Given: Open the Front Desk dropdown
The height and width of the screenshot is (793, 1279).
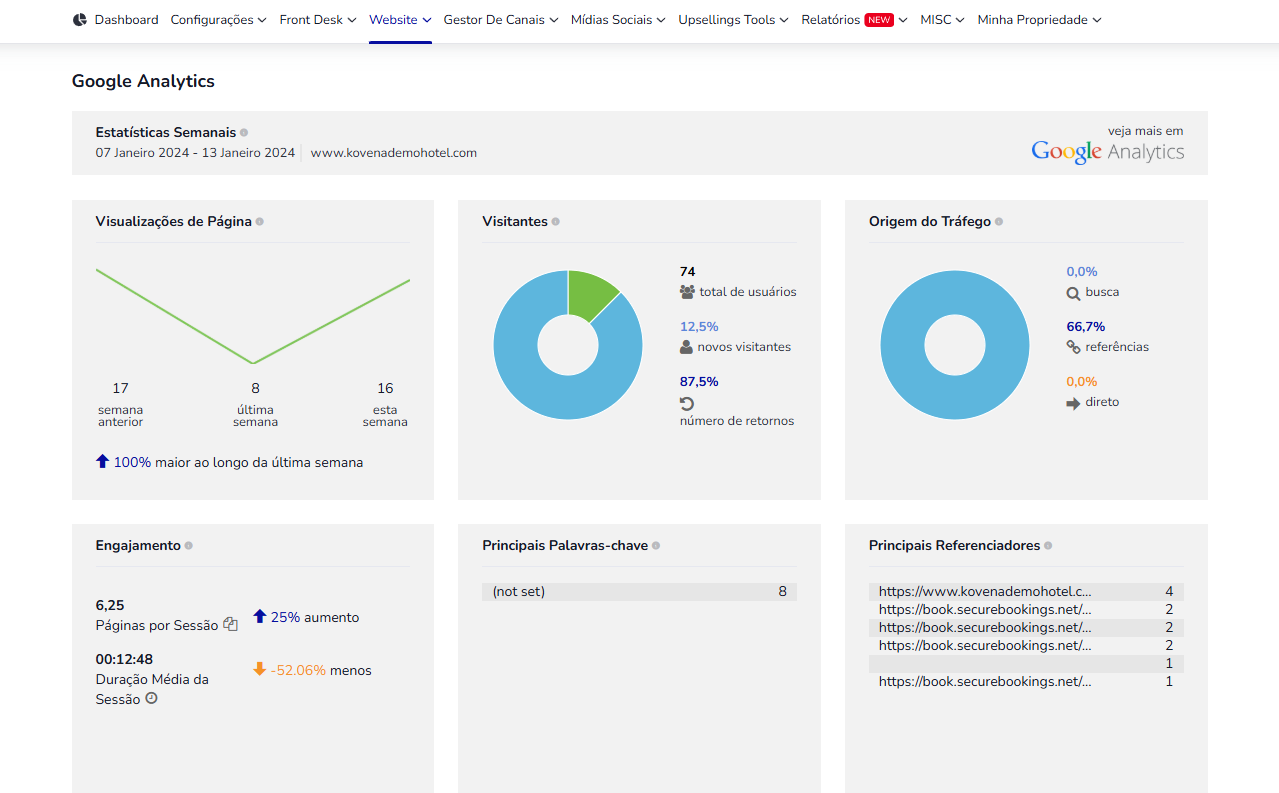Looking at the screenshot, I should click(318, 20).
